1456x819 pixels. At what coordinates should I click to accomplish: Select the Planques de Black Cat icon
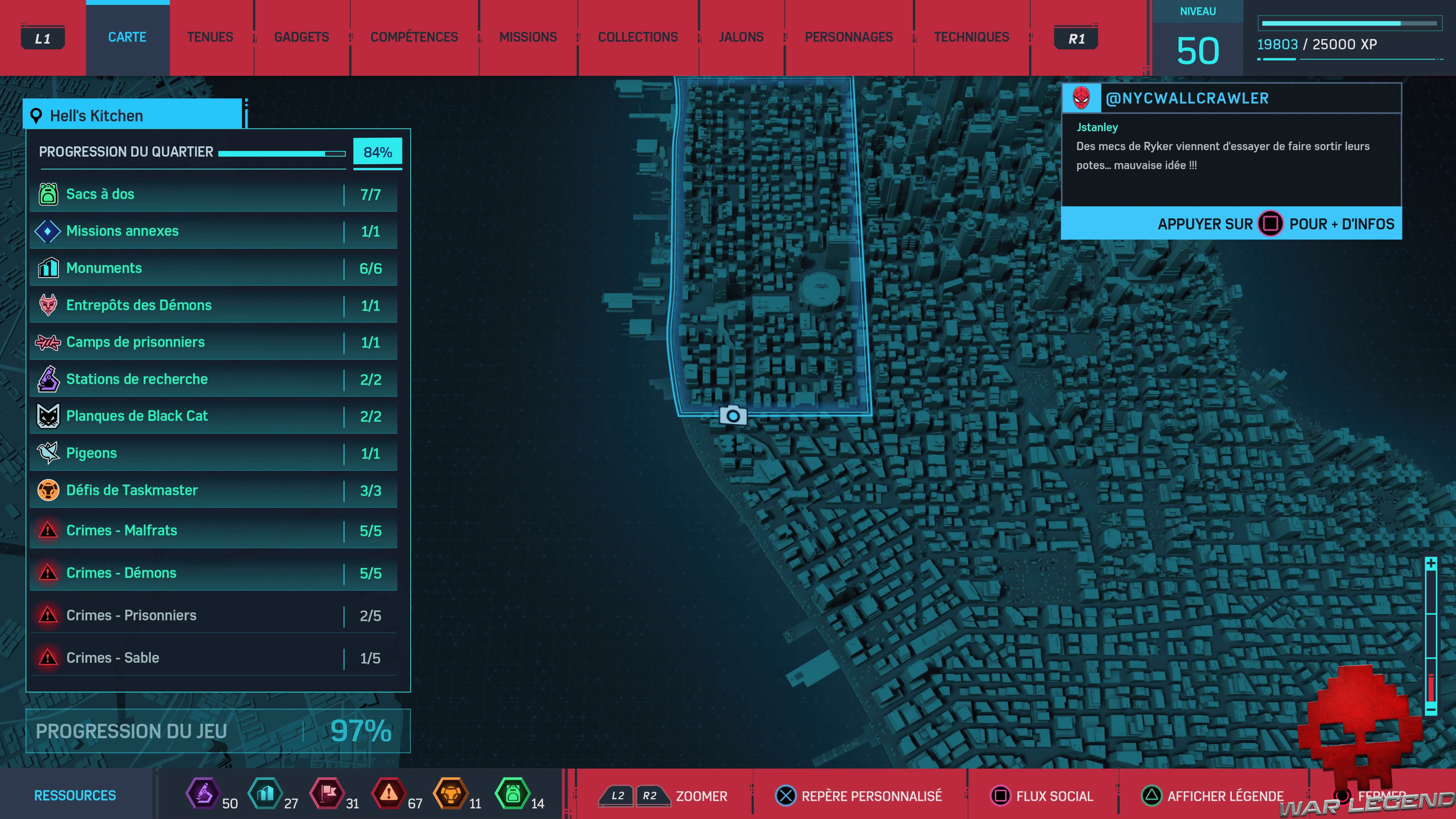(48, 416)
